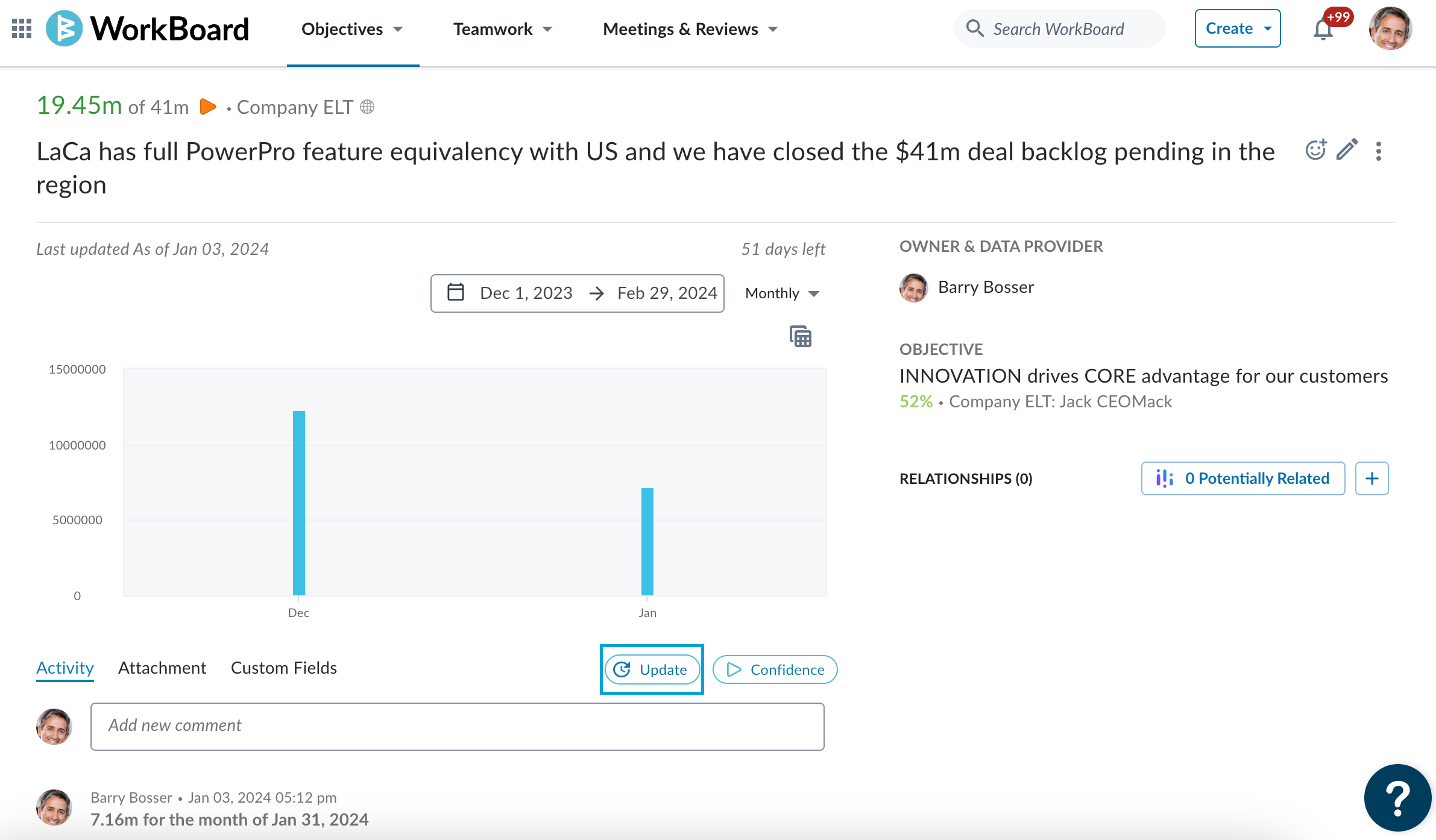Viewport: 1436px width, 840px height.
Task: Click Barry Bosser's avatar in activity entry
Action: 54,807
